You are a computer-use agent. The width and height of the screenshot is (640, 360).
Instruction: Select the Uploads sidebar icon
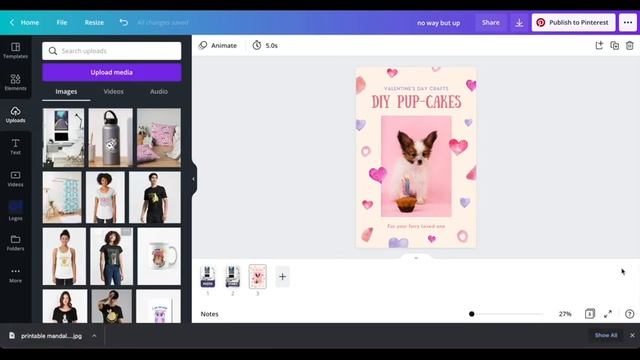16,115
